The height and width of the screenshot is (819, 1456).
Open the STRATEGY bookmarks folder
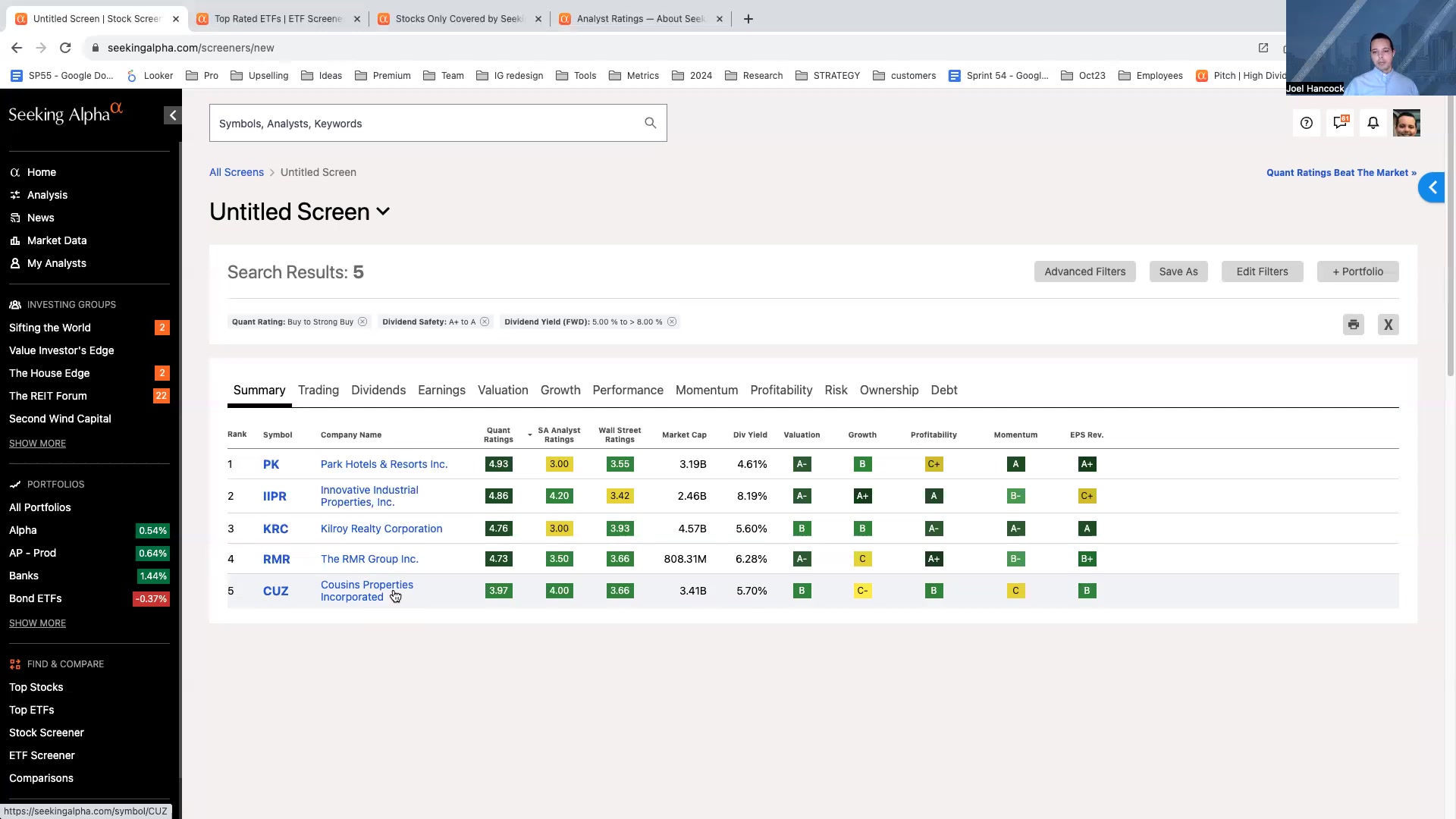[827, 76]
